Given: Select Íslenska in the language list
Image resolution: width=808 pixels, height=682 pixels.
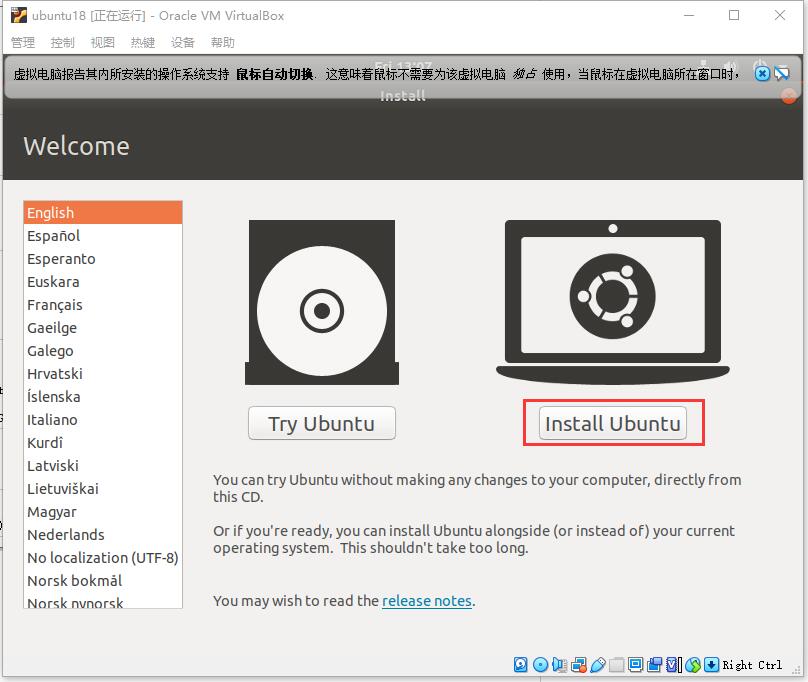Looking at the screenshot, I should (103, 396).
